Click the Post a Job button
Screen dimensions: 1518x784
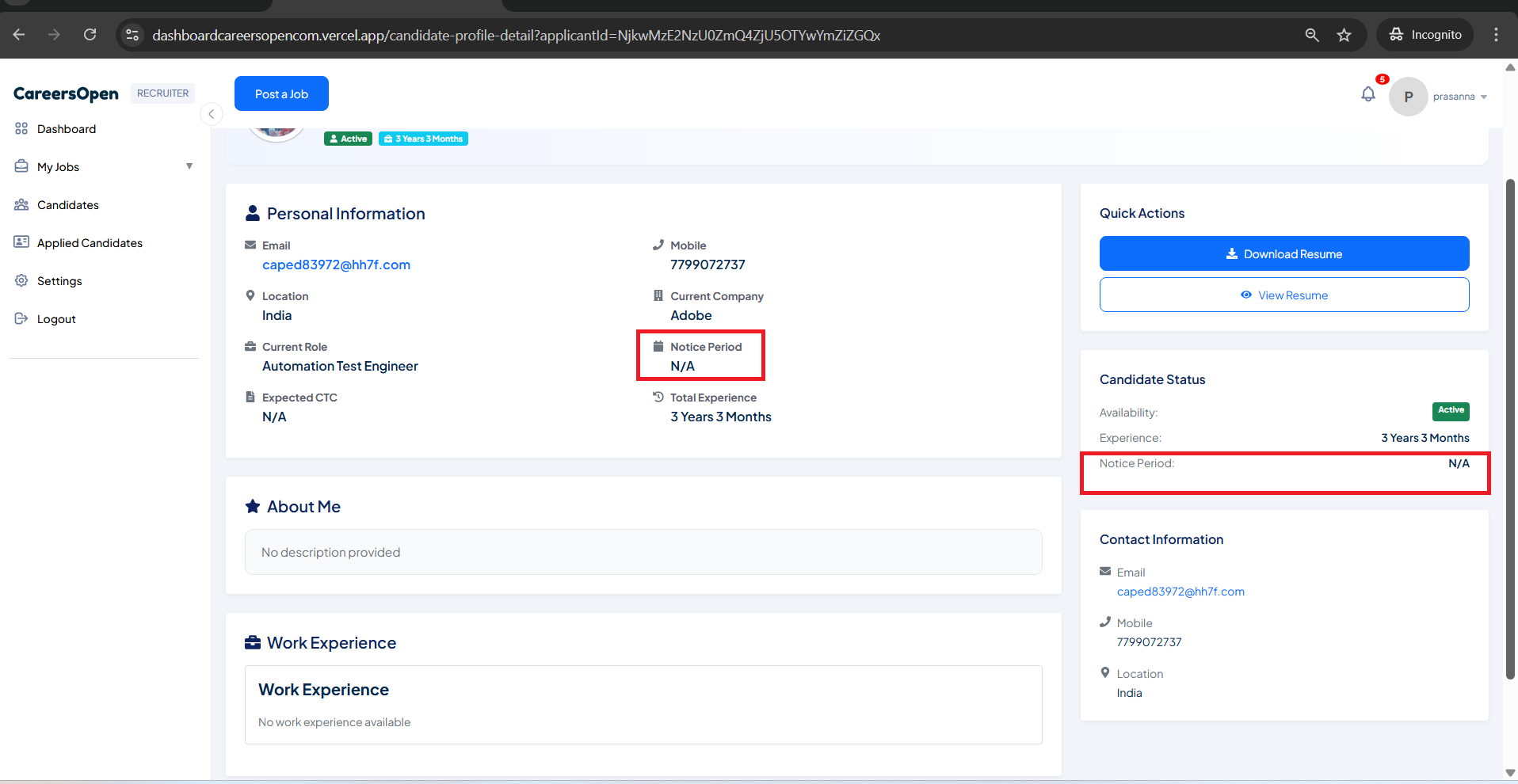point(281,93)
